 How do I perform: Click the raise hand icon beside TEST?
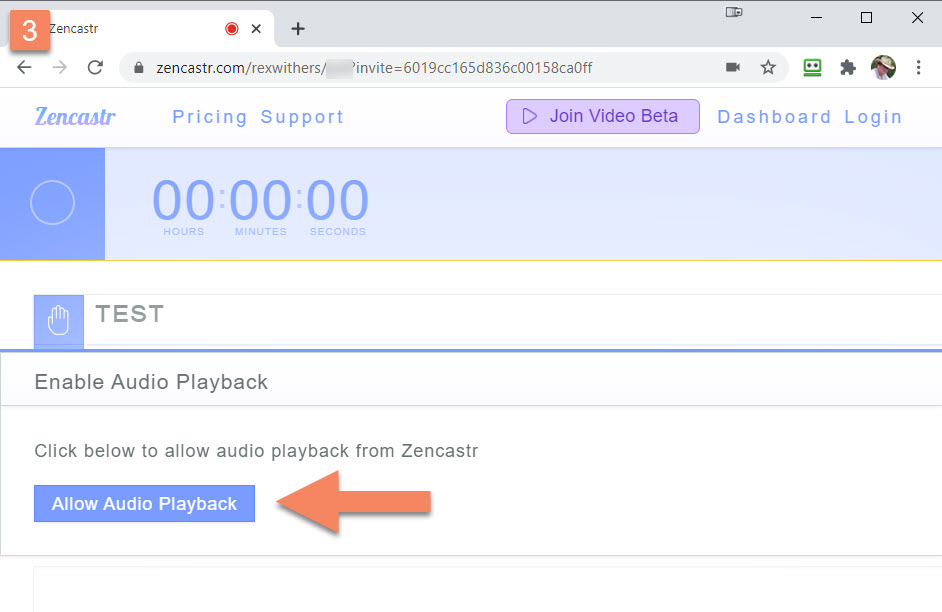(59, 320)
